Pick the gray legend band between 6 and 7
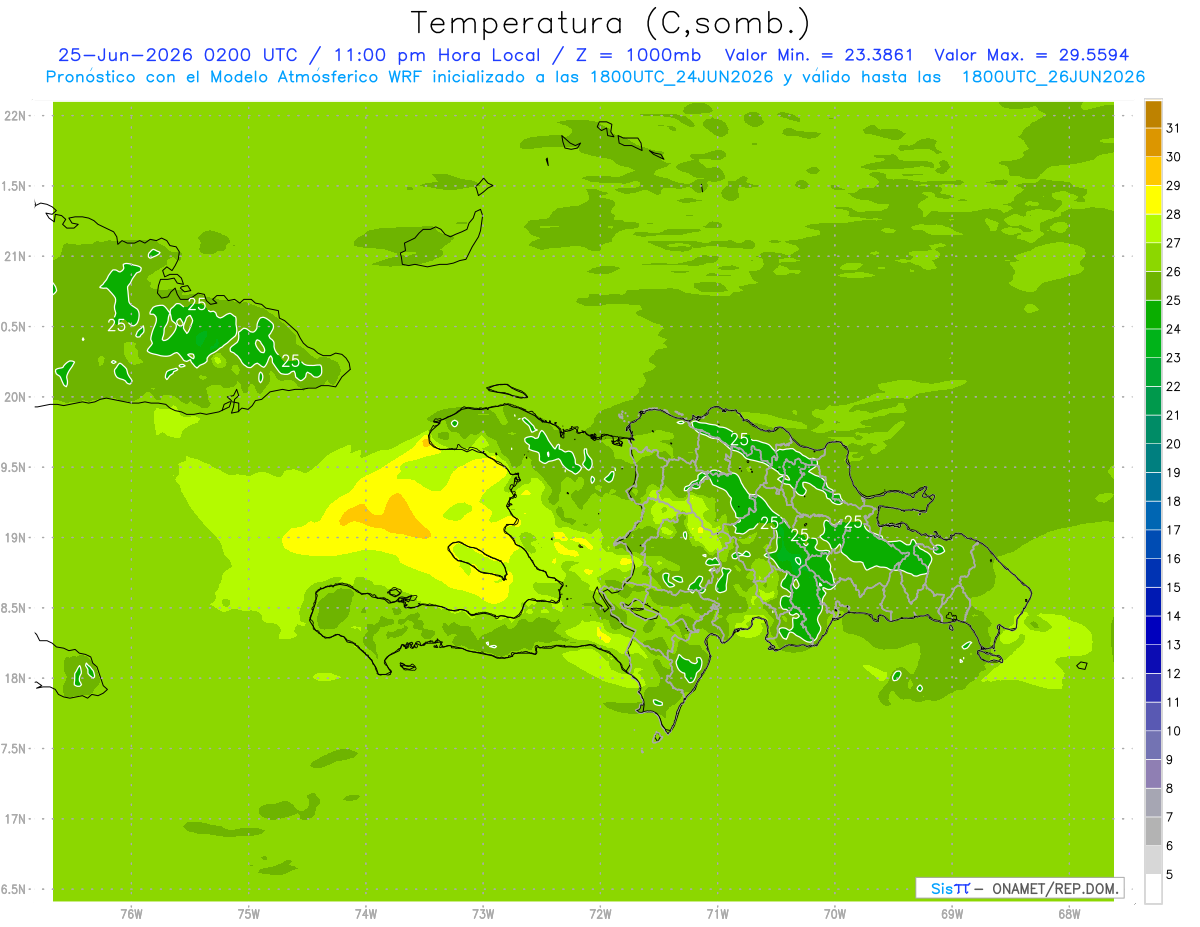Image resolution: width=1200 pixels, height=927 pixels. 1153,831
